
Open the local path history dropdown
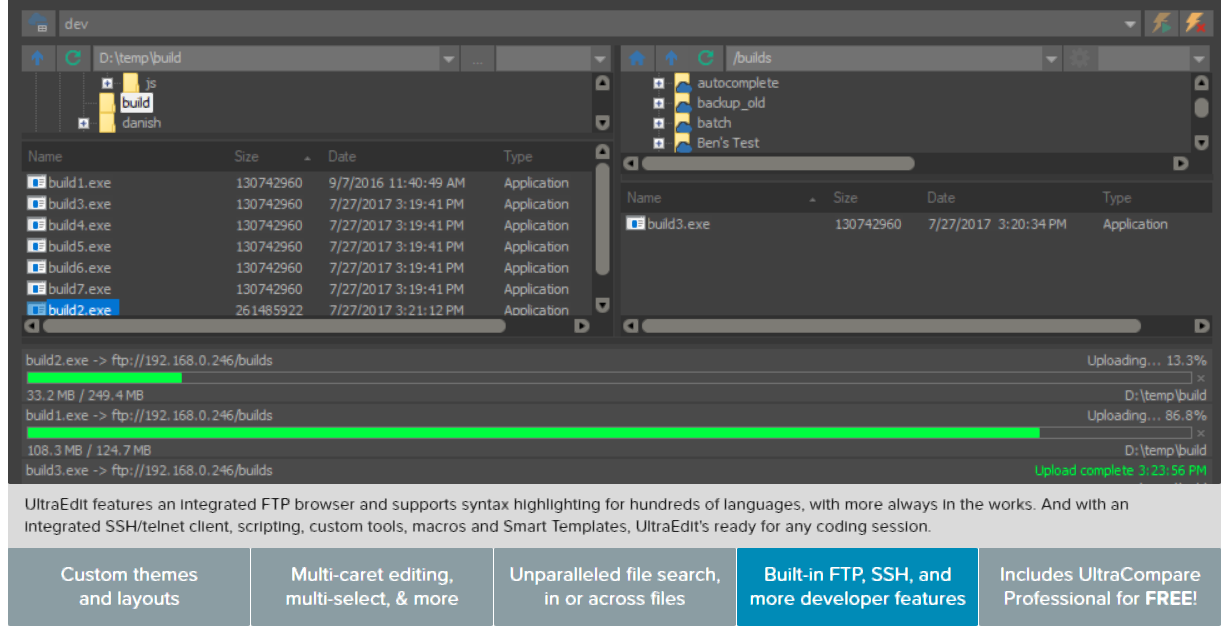click(x=449, y=59)
